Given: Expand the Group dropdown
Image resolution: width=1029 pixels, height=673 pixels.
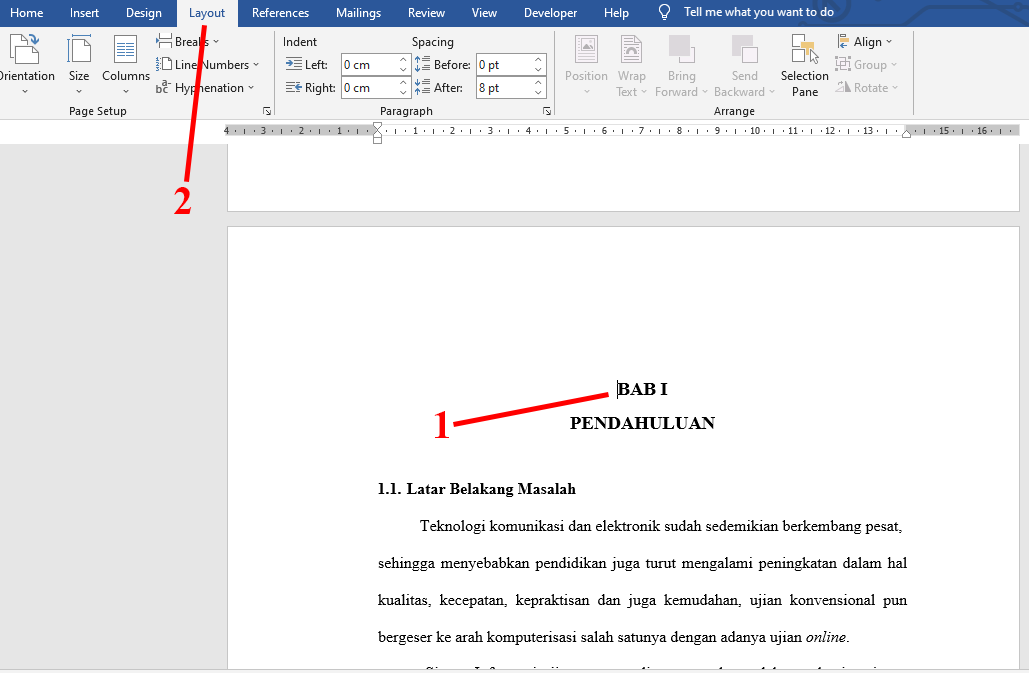Looking at the screenshot, I should pyautogui.click(x=867, y=64).
